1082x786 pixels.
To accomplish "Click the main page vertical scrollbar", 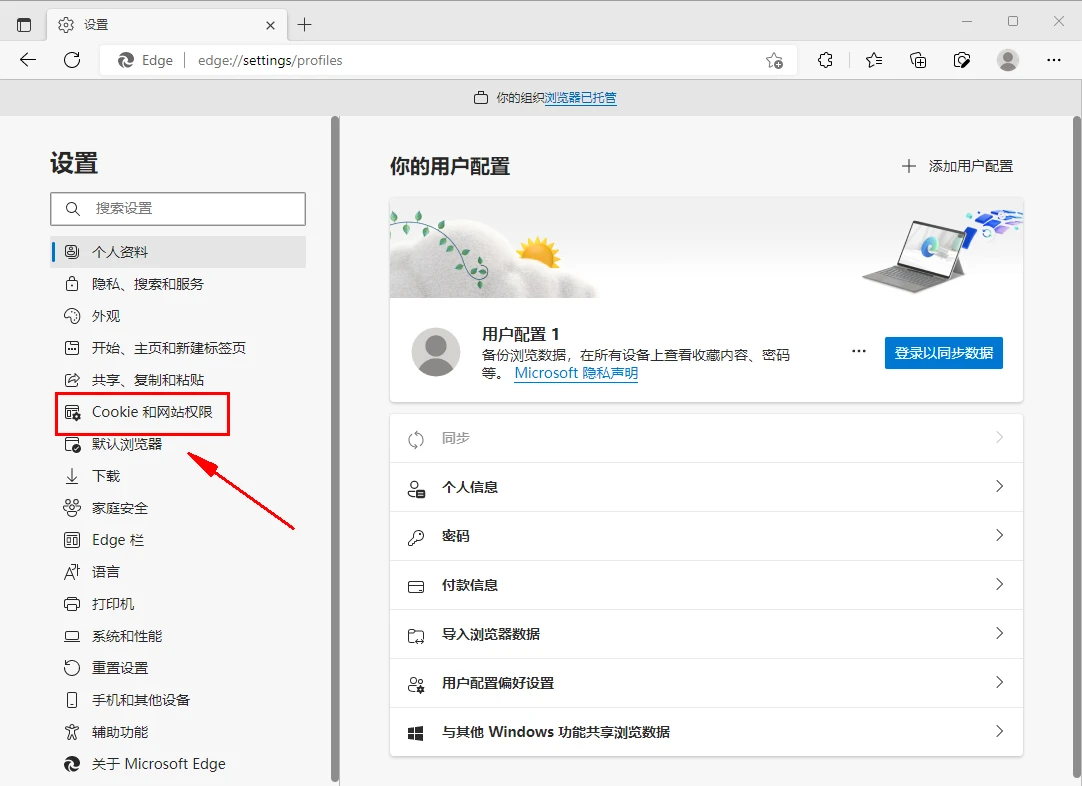I will pyautogui.click(x=1076, y=449).
